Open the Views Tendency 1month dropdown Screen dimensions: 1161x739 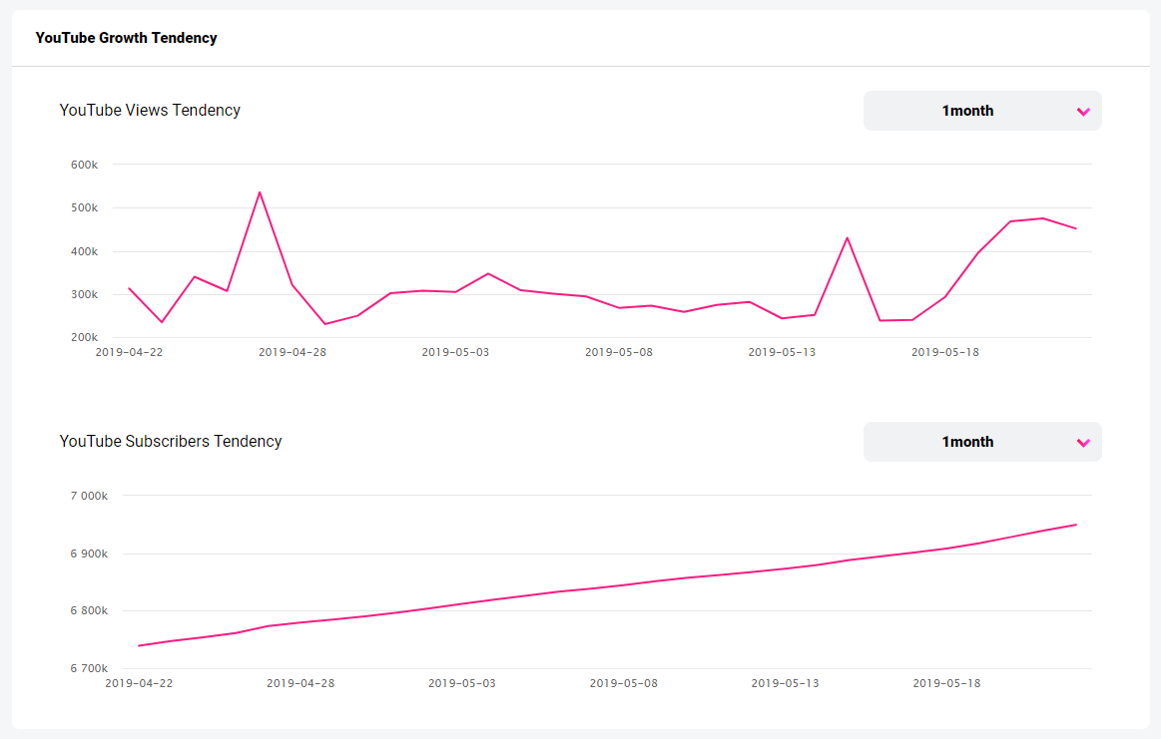[982, 111]
